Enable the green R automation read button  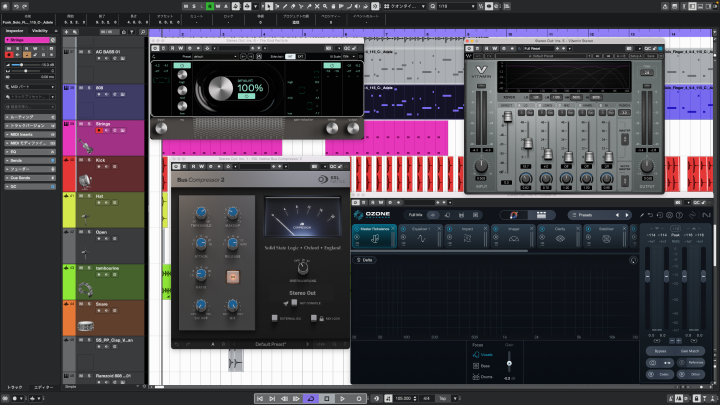pos(209,6)
